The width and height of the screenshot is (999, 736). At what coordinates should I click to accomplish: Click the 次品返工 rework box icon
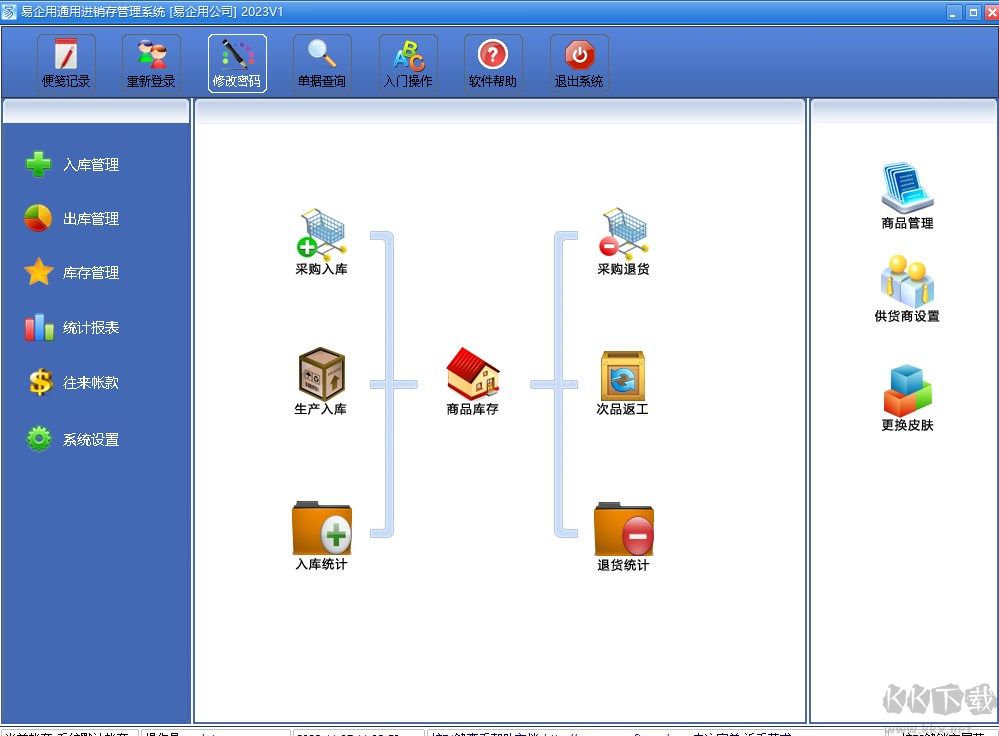(x=622, y=383)
